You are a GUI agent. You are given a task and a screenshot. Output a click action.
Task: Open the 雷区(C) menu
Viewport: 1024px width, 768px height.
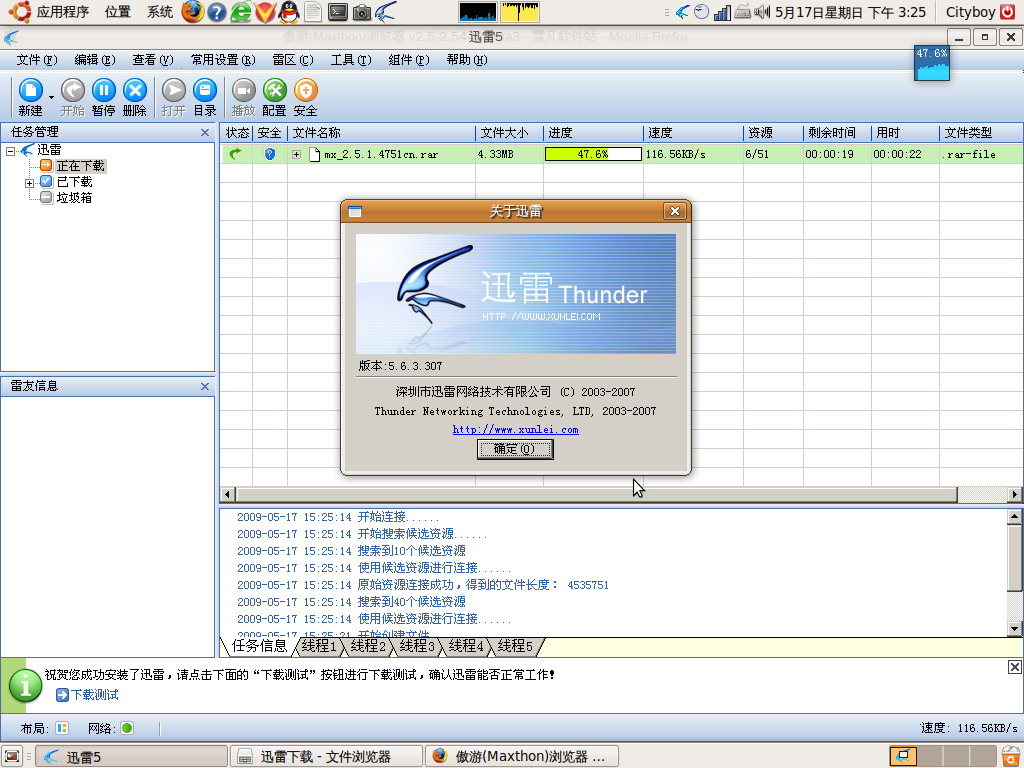coord(293,60)
